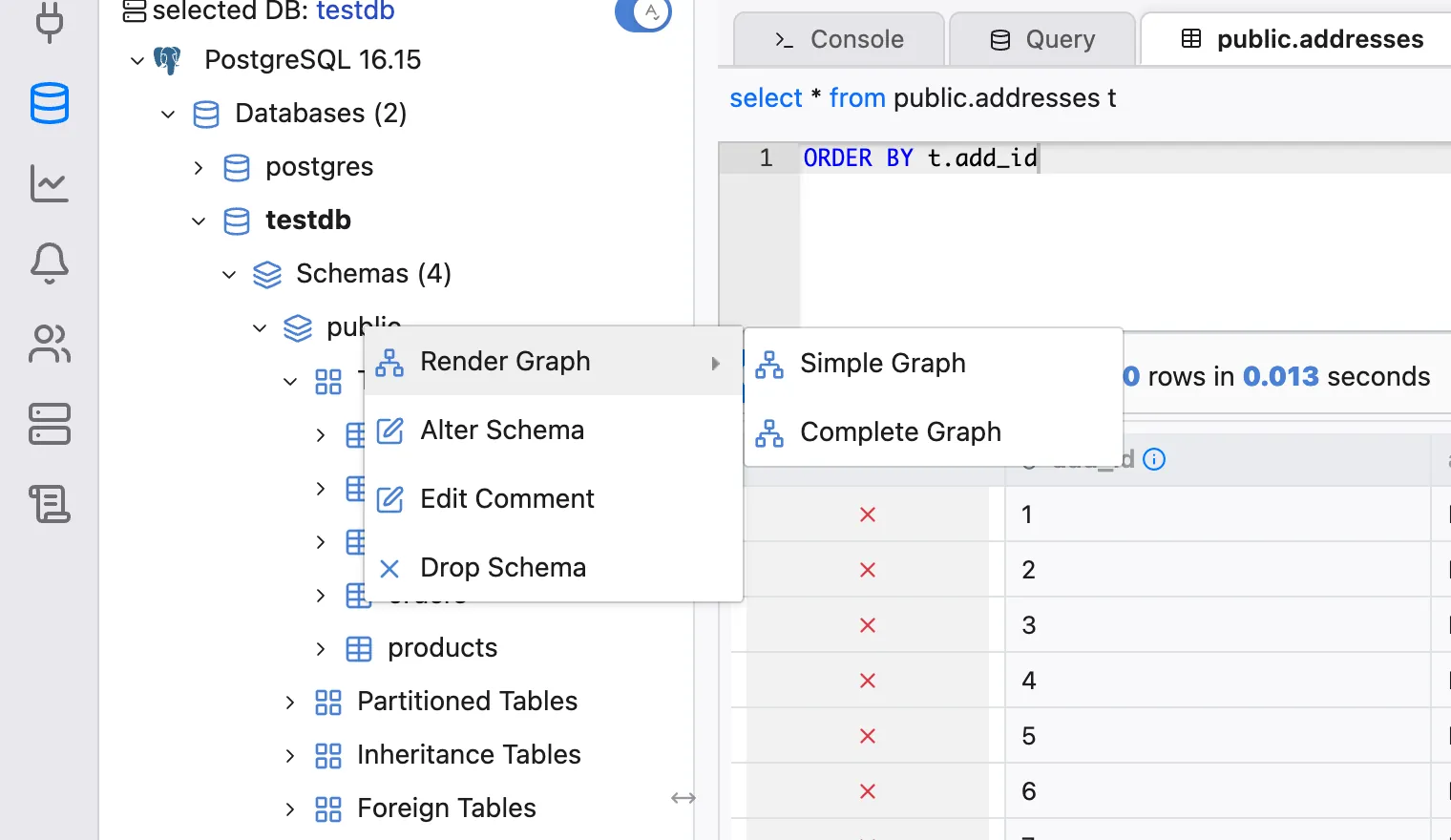Select the database icon in sidebar

point(50,103)
